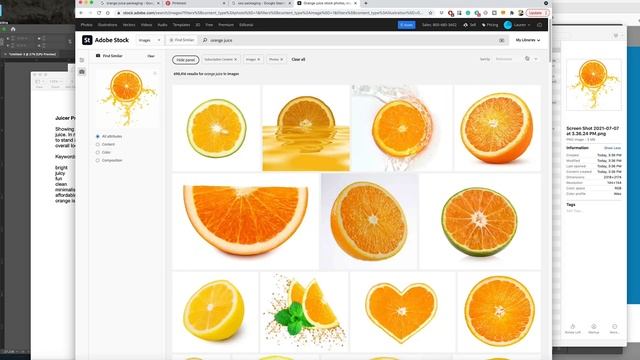
Task: Click the Chrome Update button
Action: pos(537,13)
